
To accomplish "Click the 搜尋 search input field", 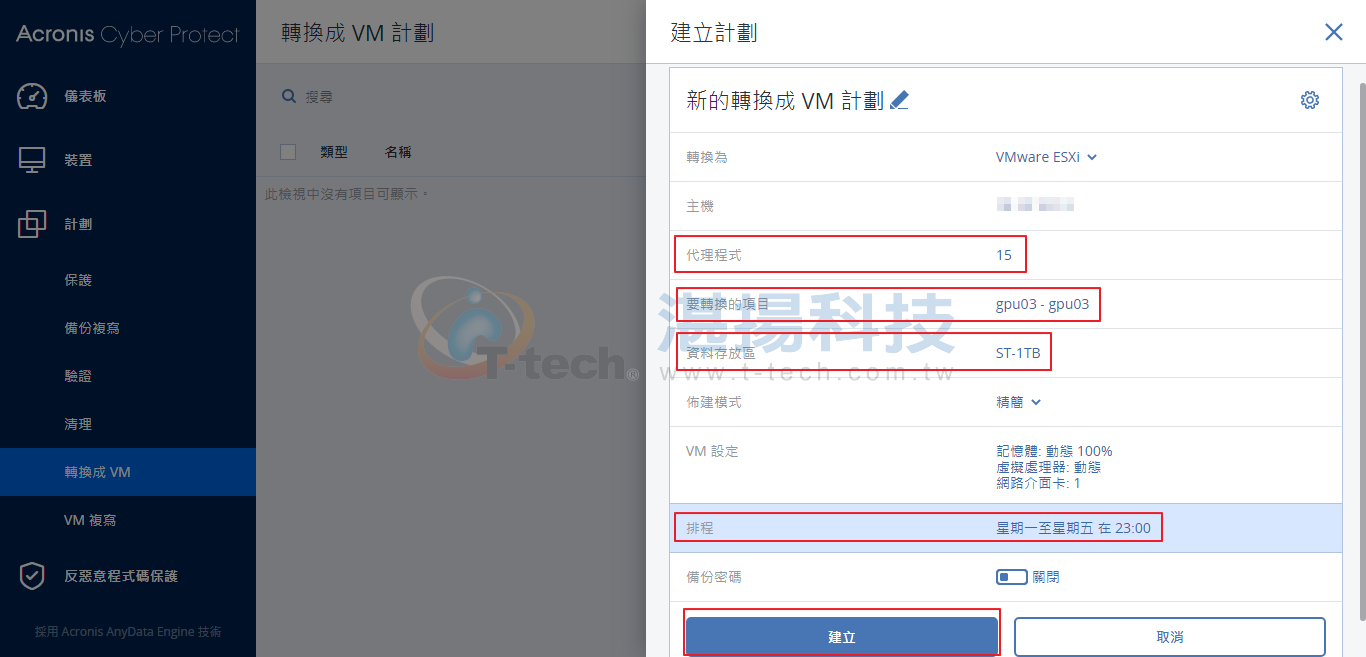I will 460,96.
